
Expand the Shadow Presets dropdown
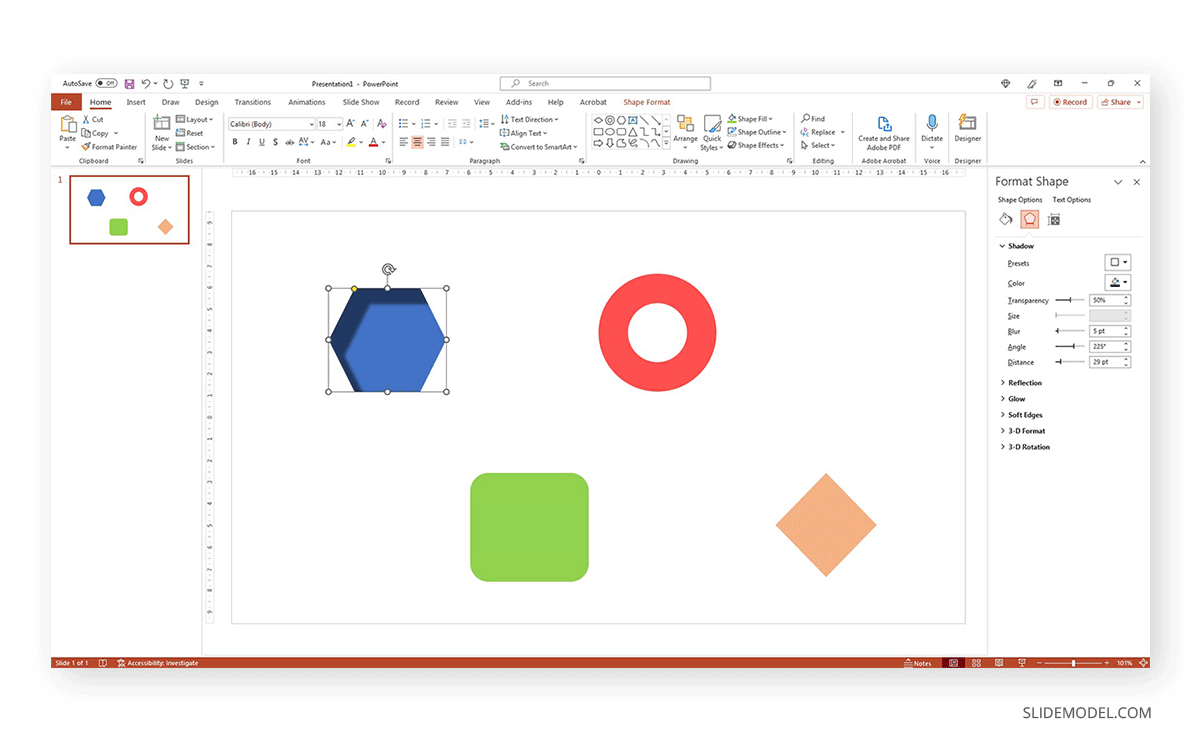1118,262
